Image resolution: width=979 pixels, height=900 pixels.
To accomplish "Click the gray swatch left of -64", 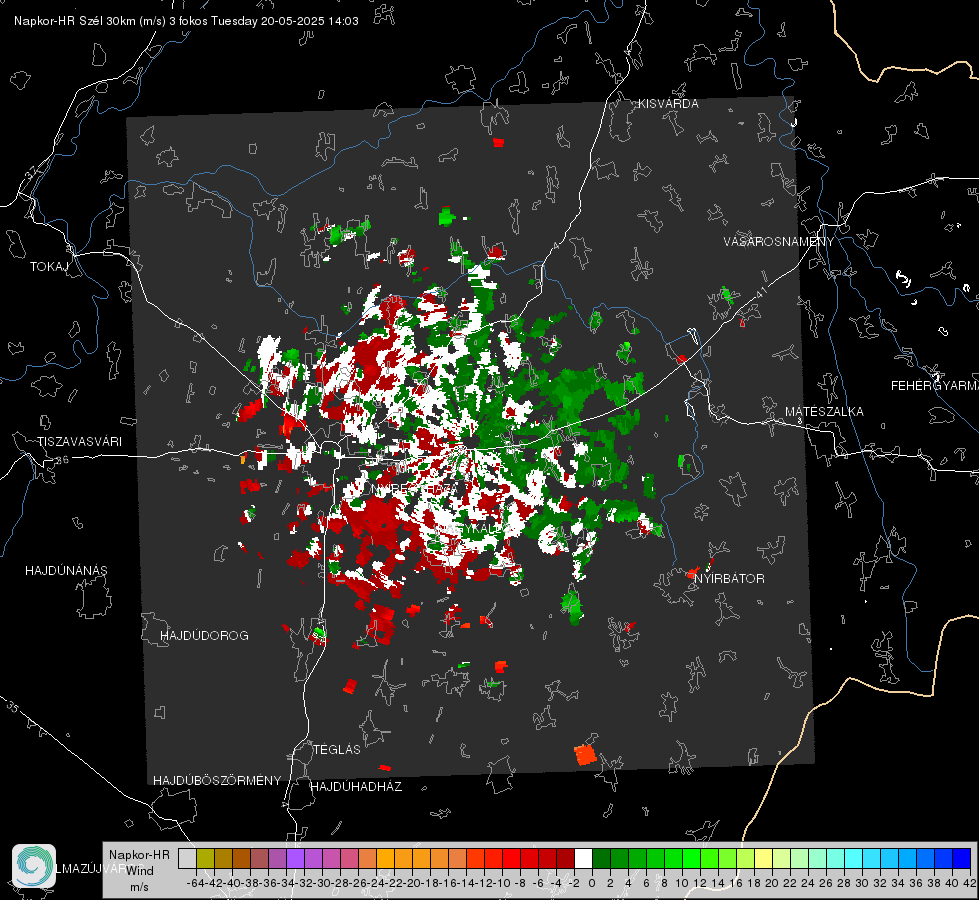I will 187,859.
